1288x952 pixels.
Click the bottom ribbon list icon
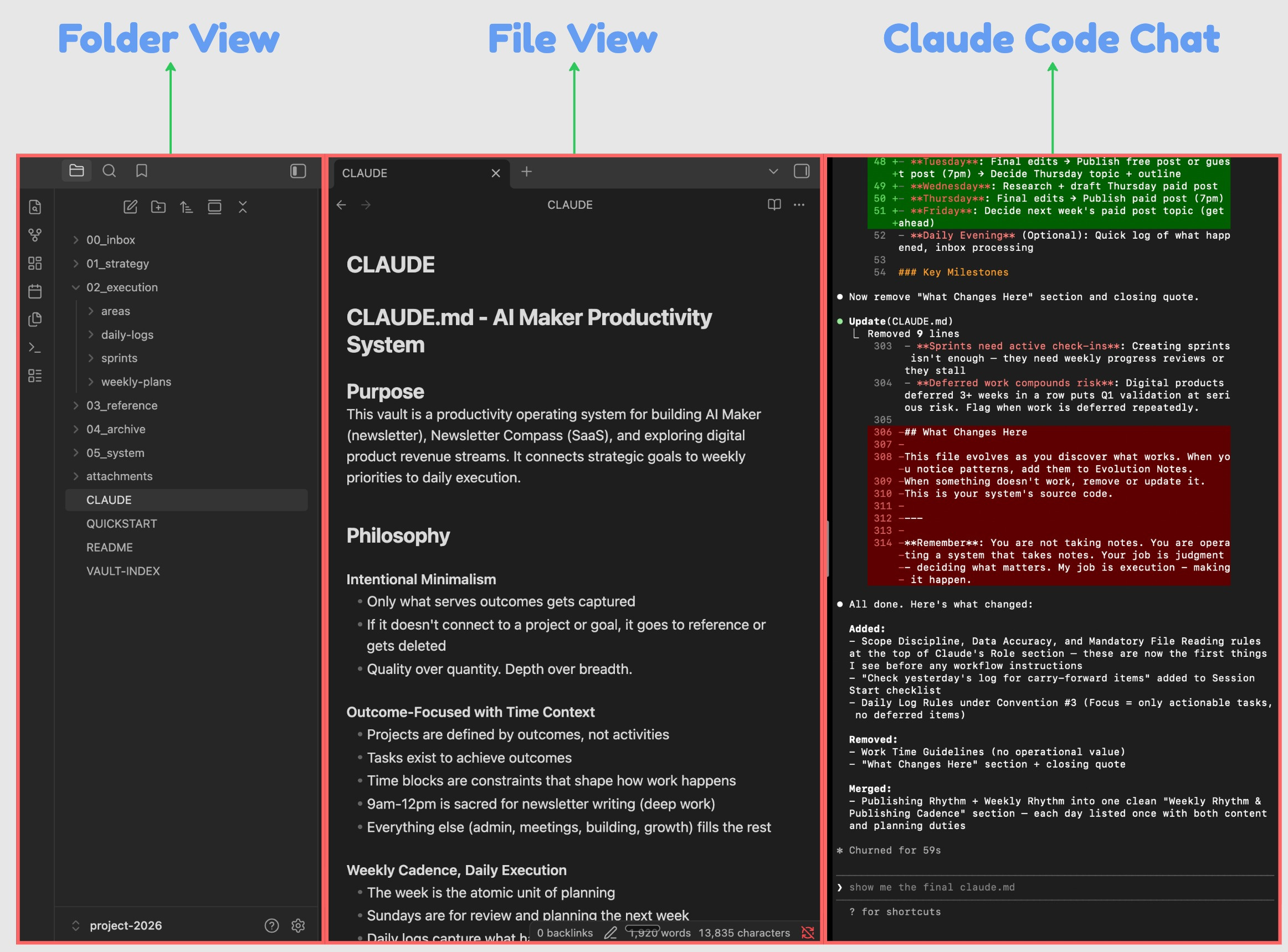pos(35,375)
